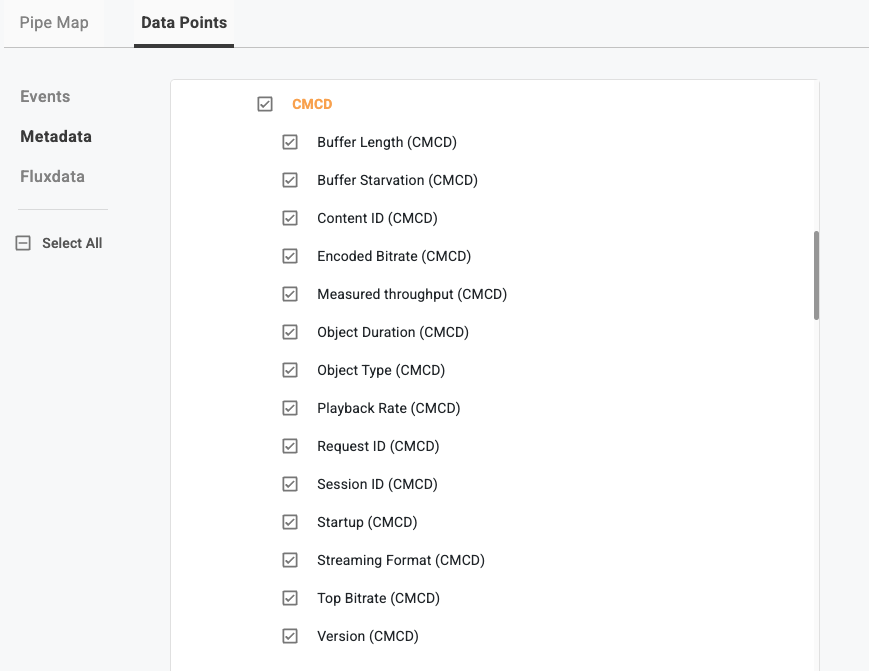Uncheck Streaming Format (CMCD)
869x671 pixels.
[x=290, y=560]
